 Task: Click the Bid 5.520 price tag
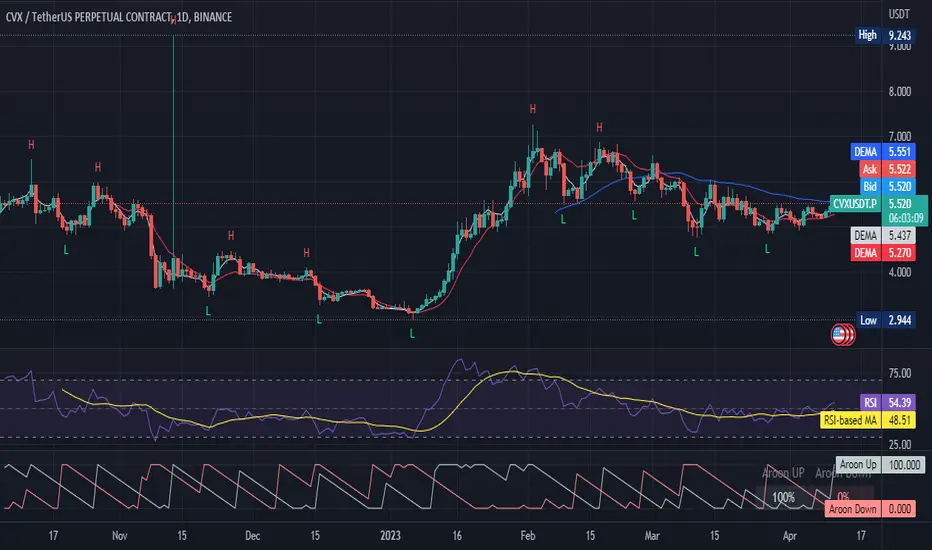[x=887, y=186]
